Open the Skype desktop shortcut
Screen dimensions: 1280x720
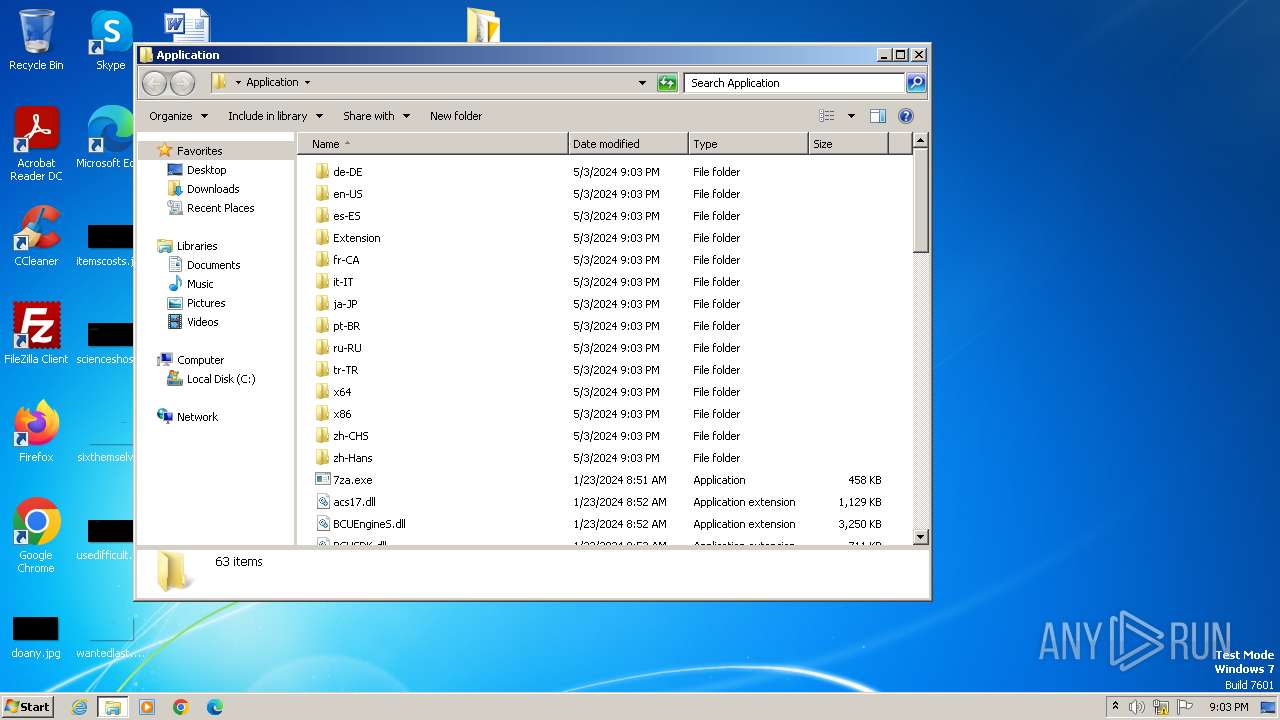coord(111,40)
